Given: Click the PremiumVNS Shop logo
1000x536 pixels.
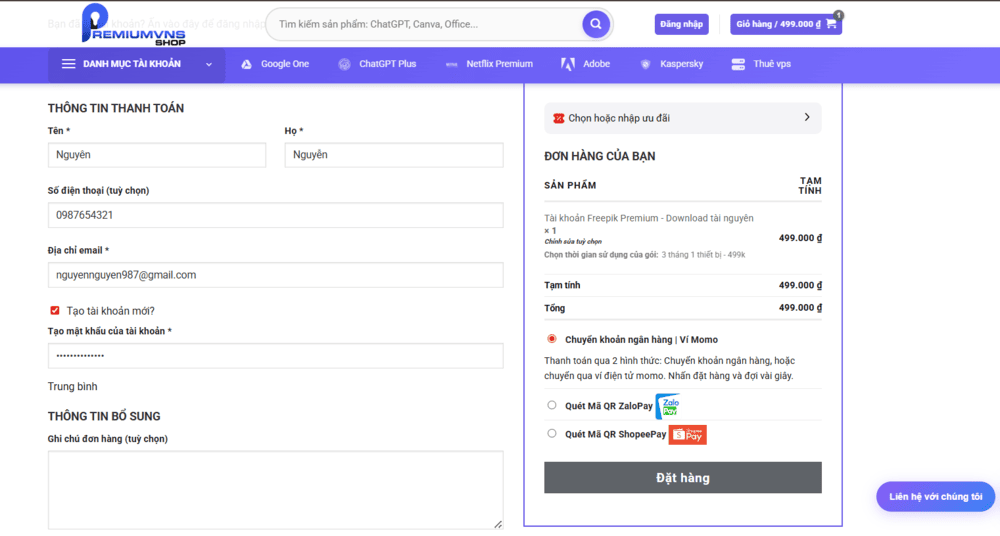Looking at the screenshot, I should tap(133, 24).
